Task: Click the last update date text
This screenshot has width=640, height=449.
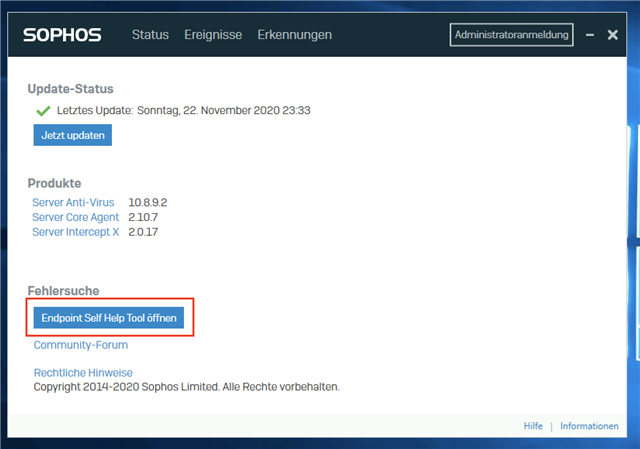Action: (224, 111)
